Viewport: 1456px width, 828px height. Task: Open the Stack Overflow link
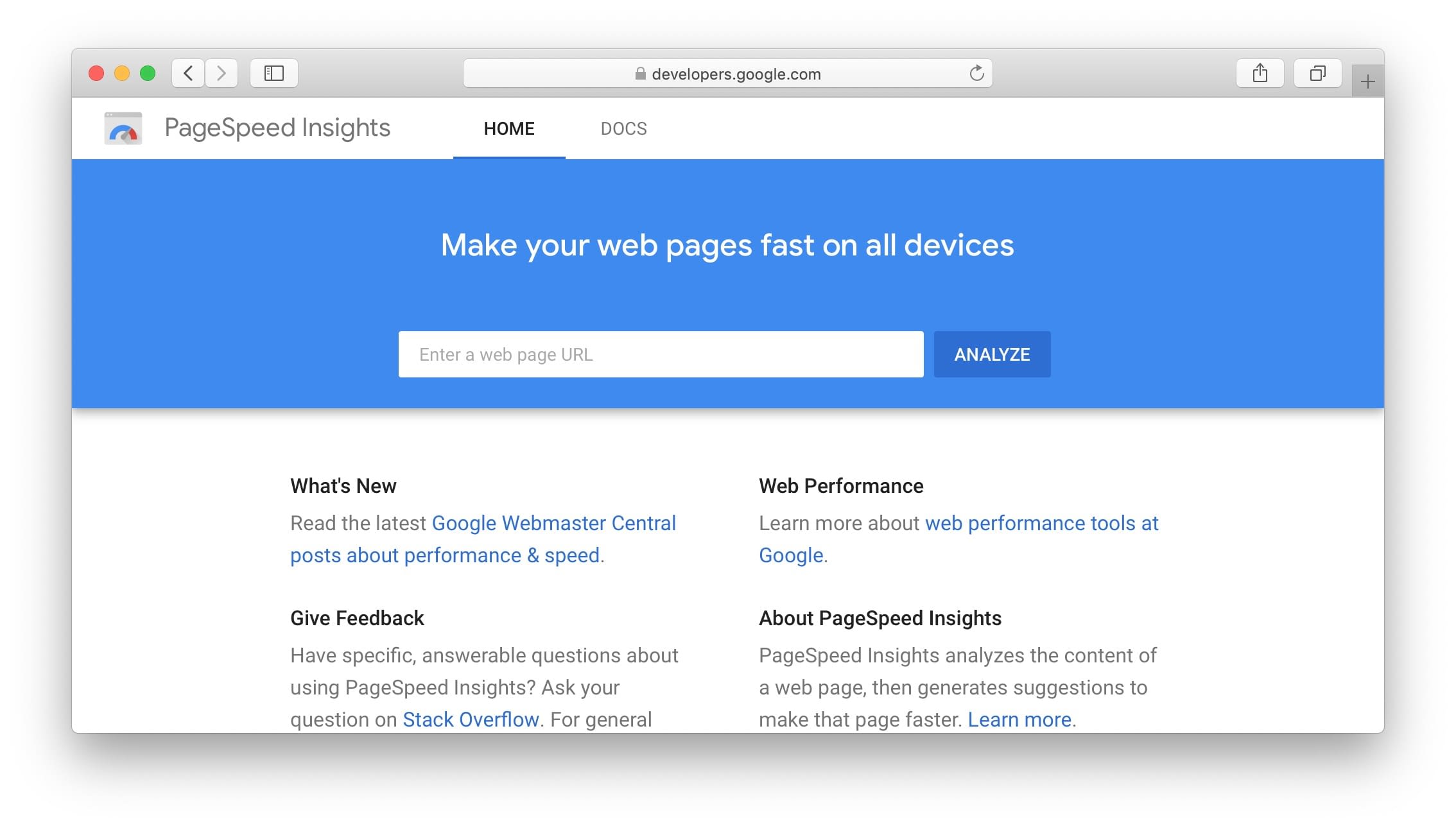coord(471,720)
